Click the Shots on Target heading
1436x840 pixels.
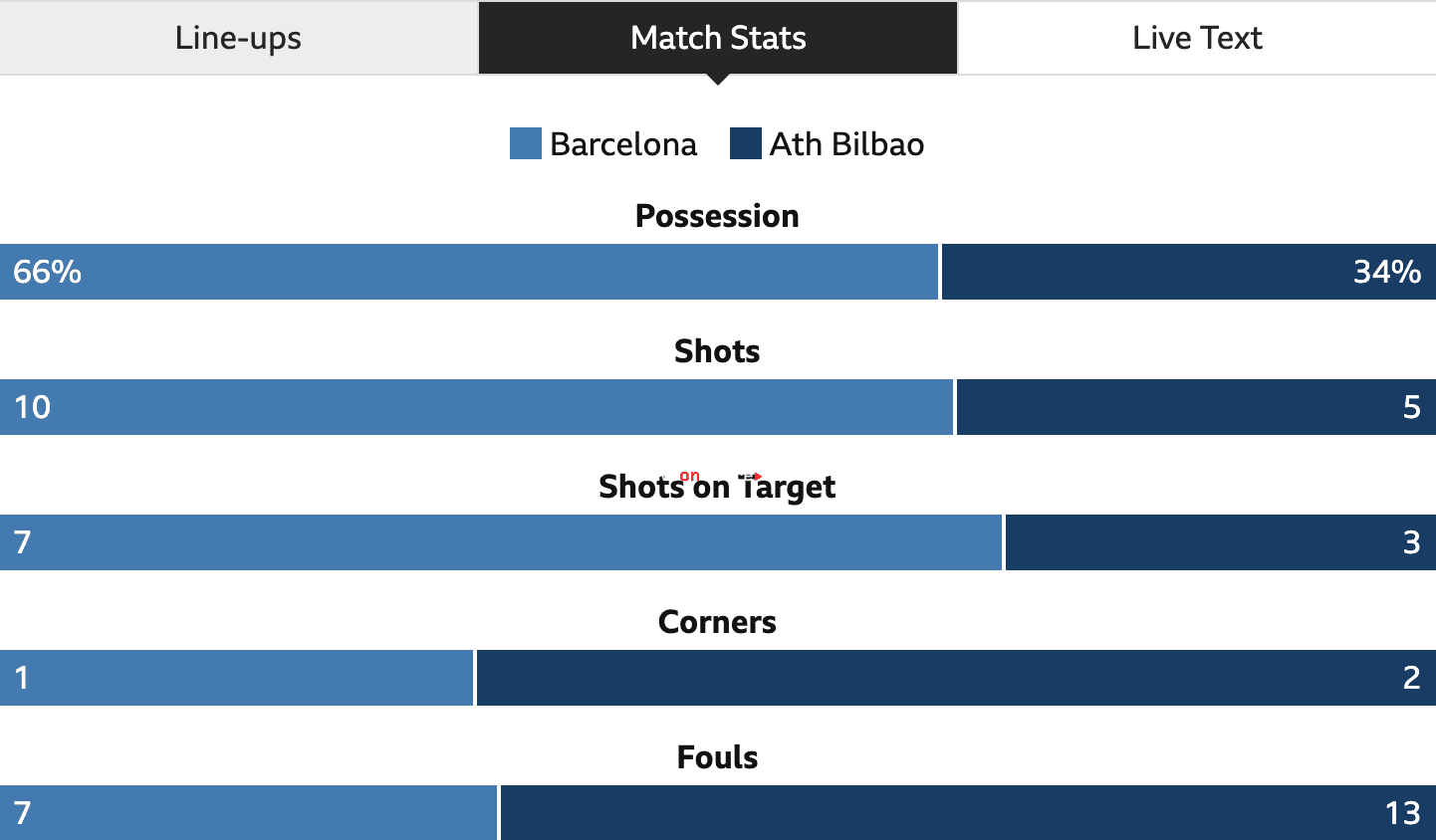tap(717, 487)
